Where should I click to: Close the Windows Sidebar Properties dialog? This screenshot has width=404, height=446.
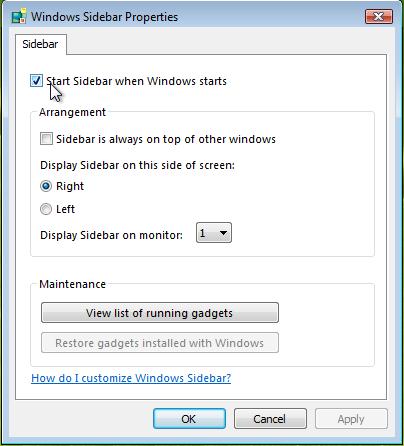click(379, 16)
